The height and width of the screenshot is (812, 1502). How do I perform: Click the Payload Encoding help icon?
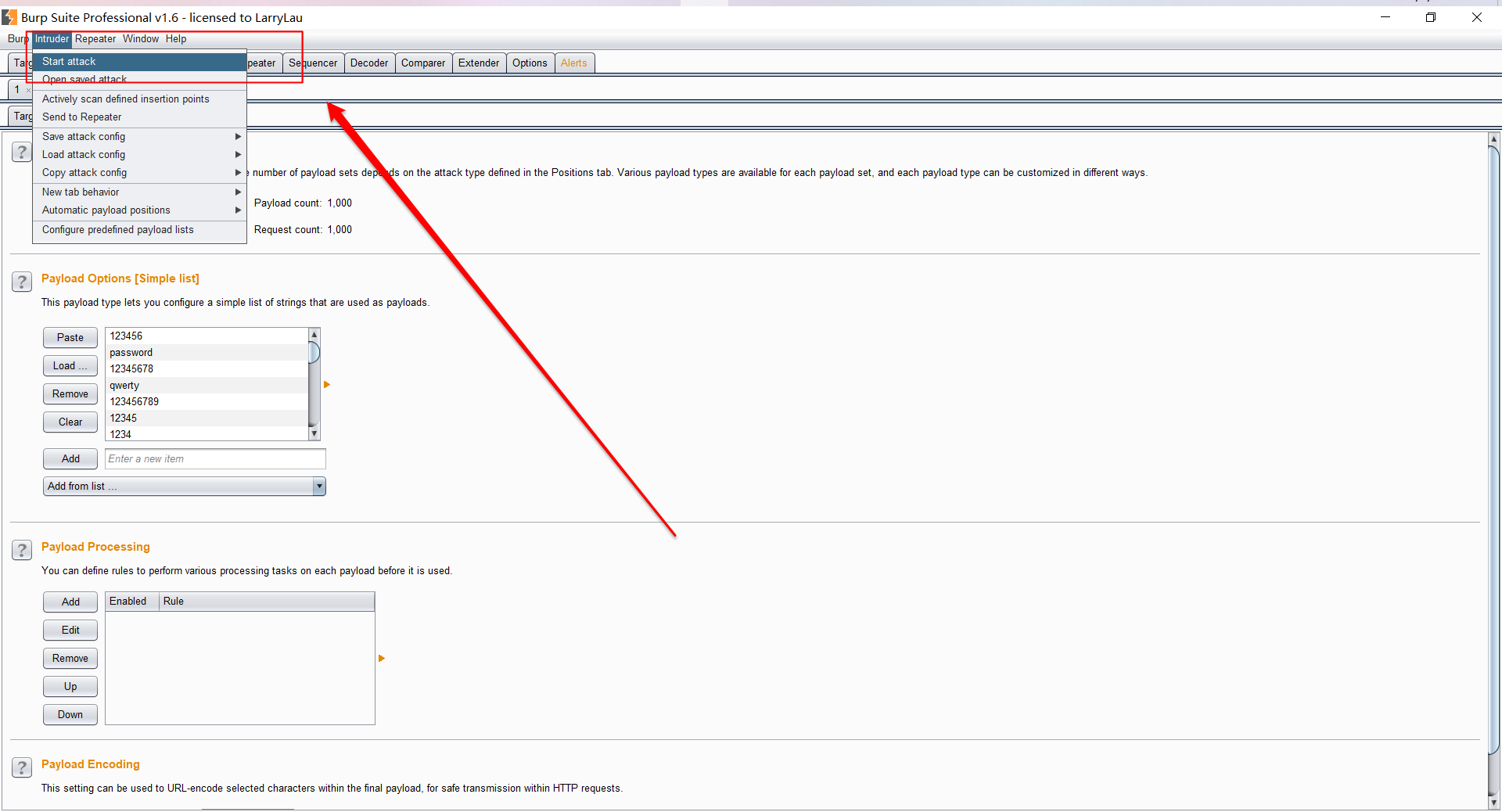point(22,767)
